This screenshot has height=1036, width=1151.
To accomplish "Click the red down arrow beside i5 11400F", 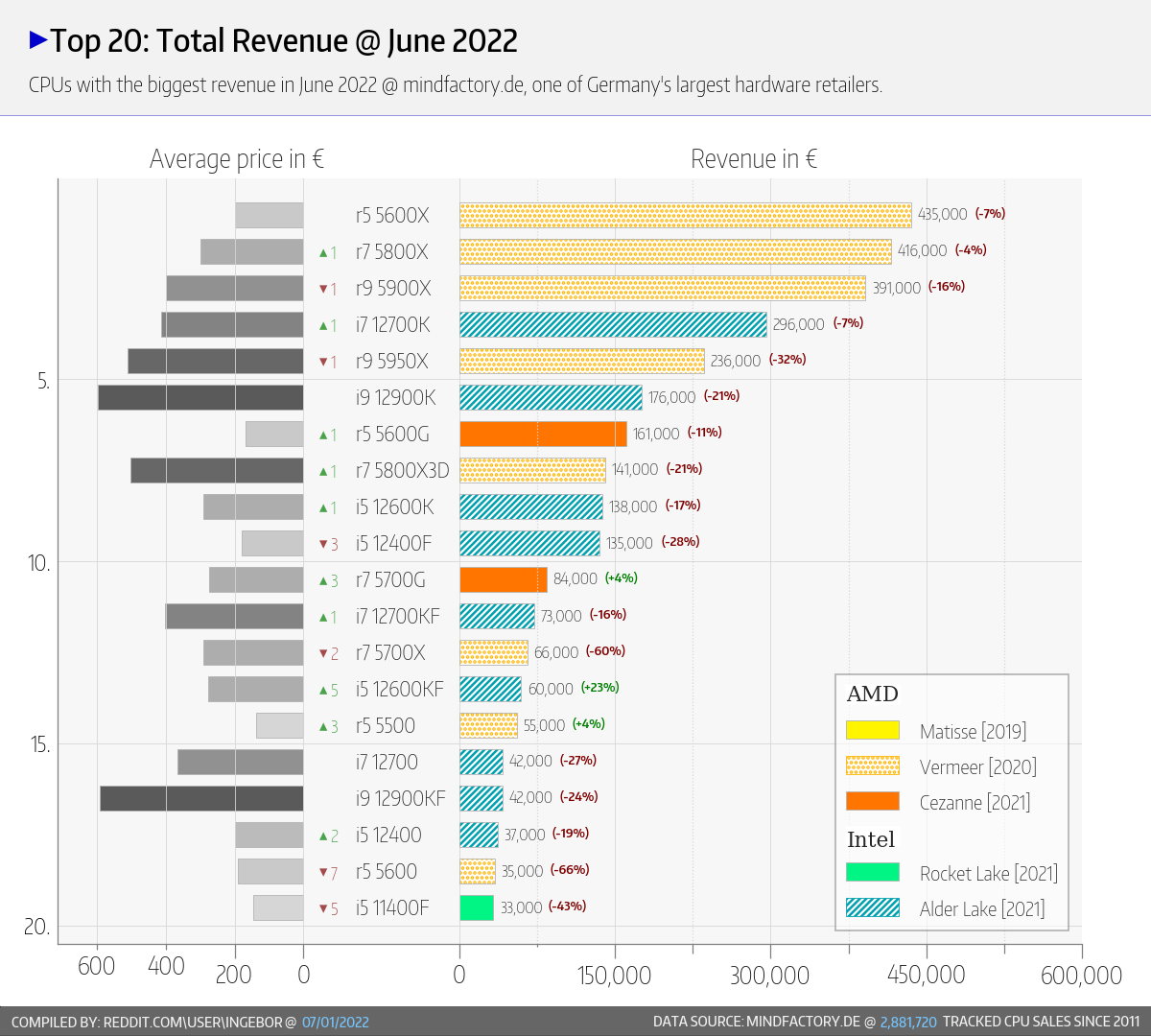I will coord(324,909).
